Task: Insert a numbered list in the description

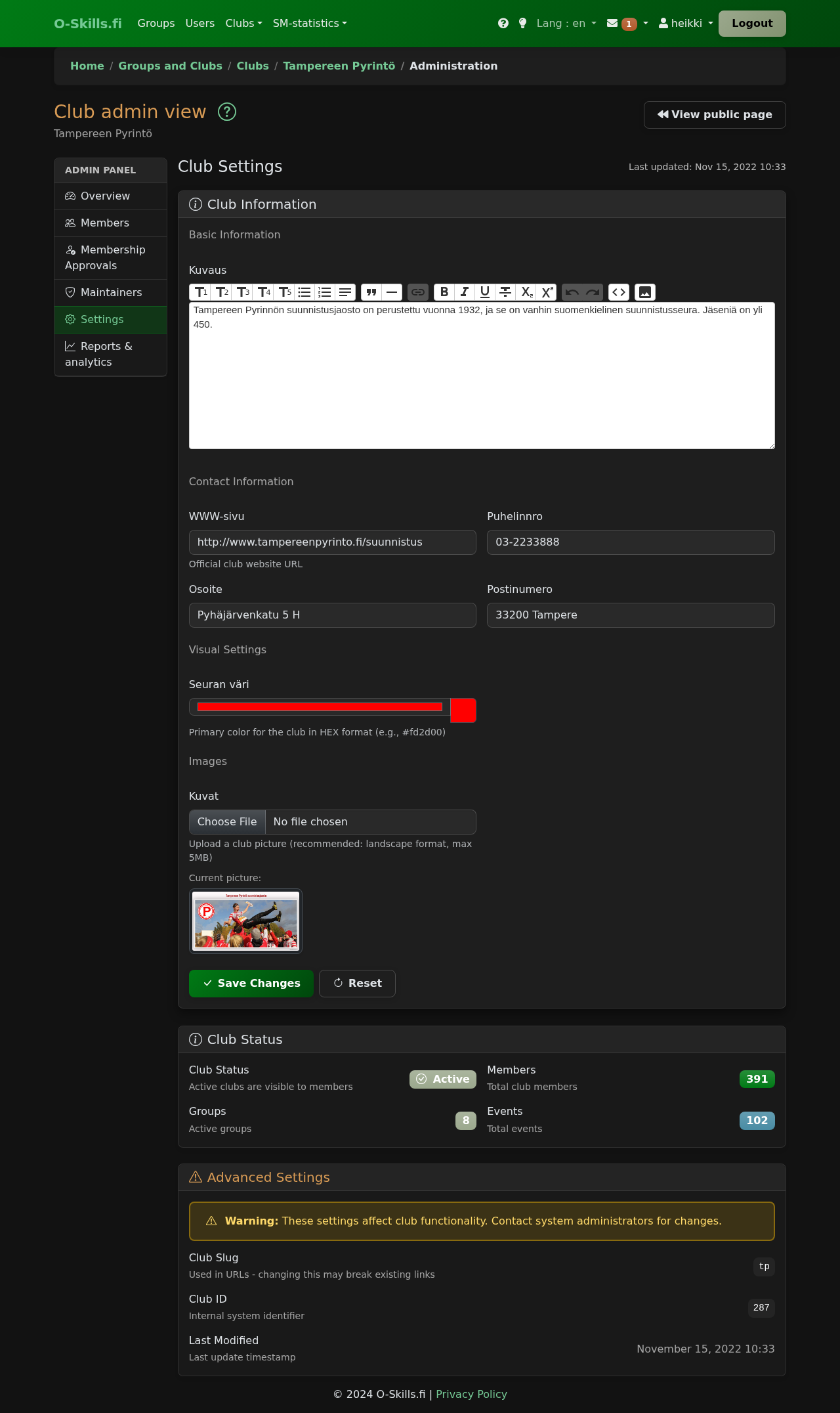Action: [325, 292]
